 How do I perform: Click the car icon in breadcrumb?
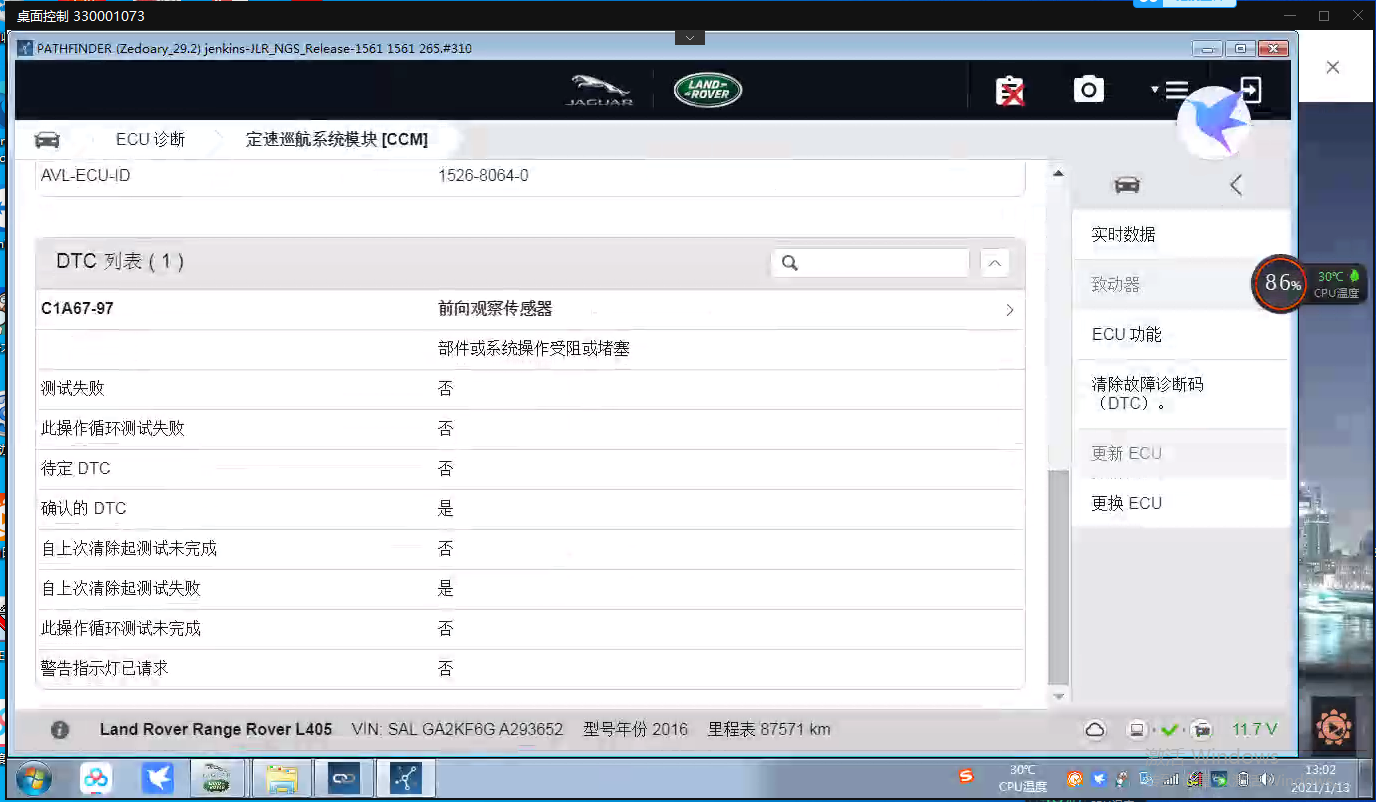(x=47, y=139)
